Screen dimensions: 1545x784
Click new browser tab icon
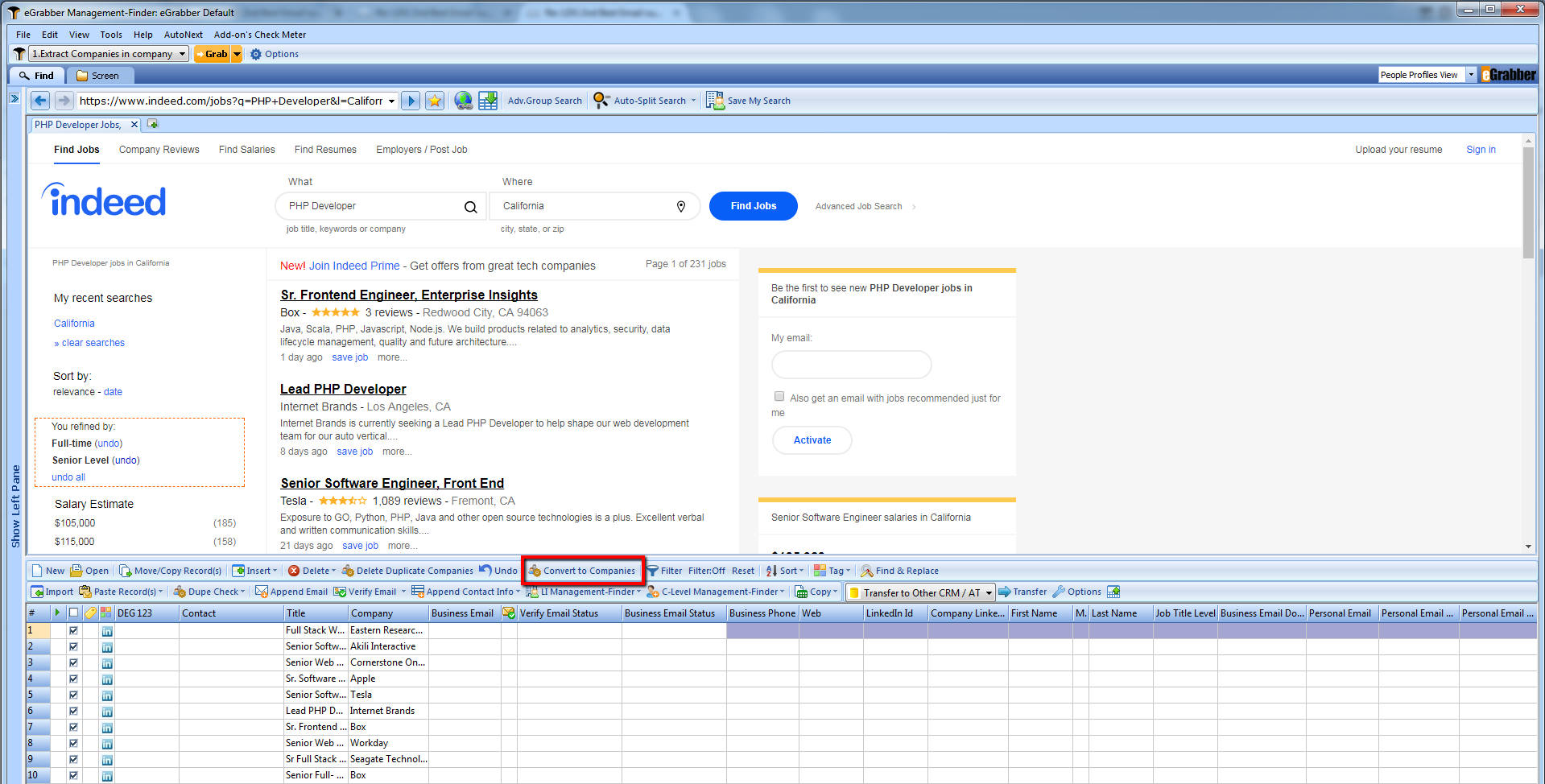click(153, 124)
